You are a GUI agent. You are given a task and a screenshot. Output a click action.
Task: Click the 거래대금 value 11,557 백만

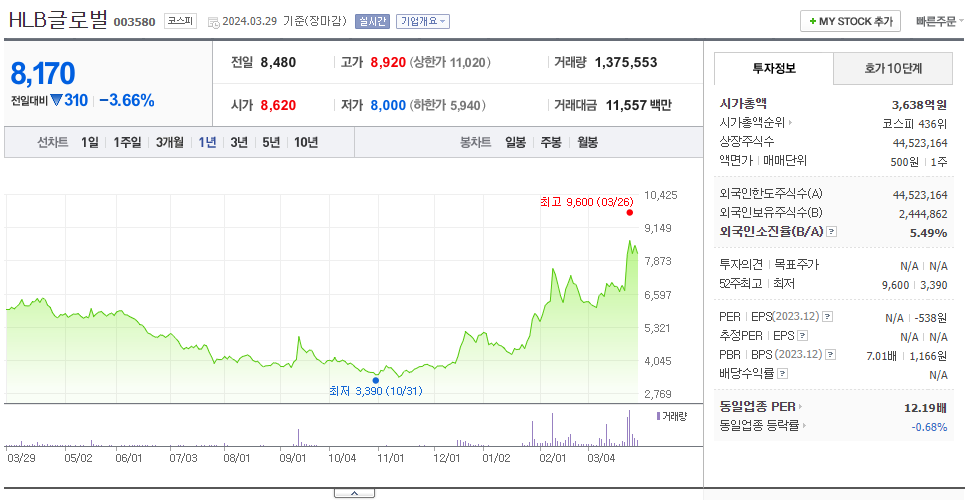click(638, 106)
